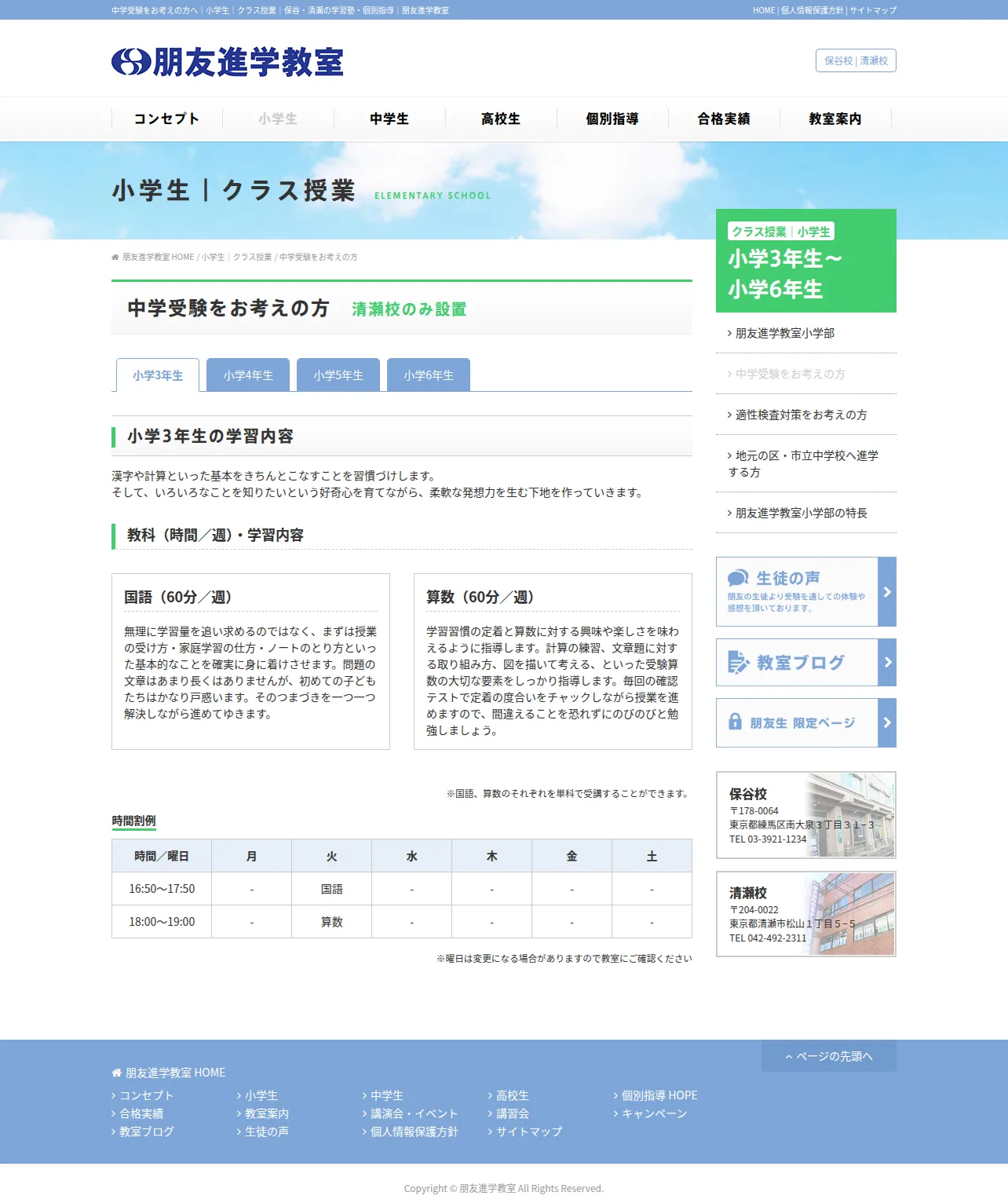The height and width of the screenshot is (1203, 1008).
Task: Click the 時間割例 heading
Action: (133, 821)
